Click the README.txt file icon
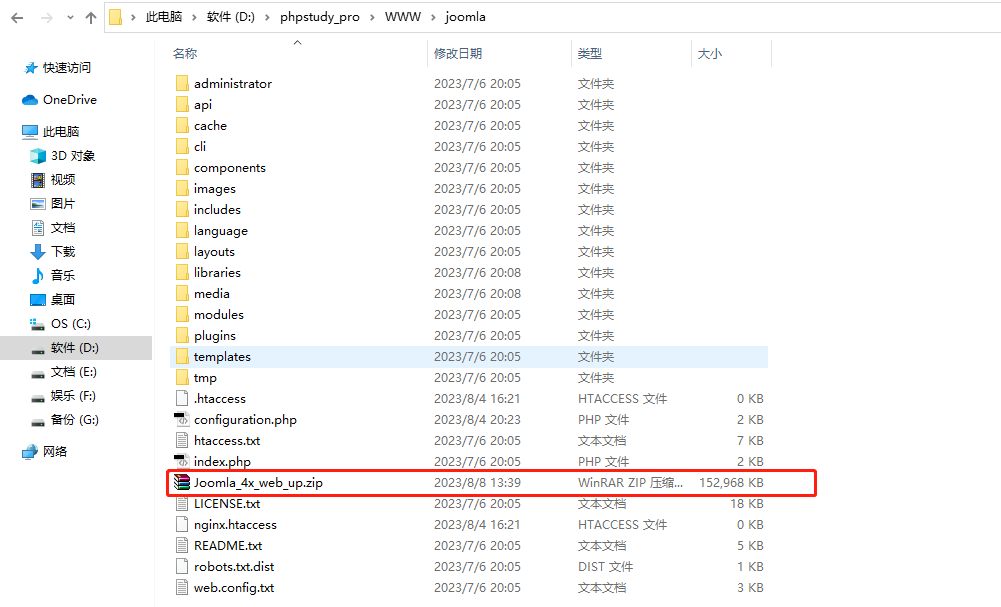The height and width of the screenshot is (607, 1001). click(181, 546)
